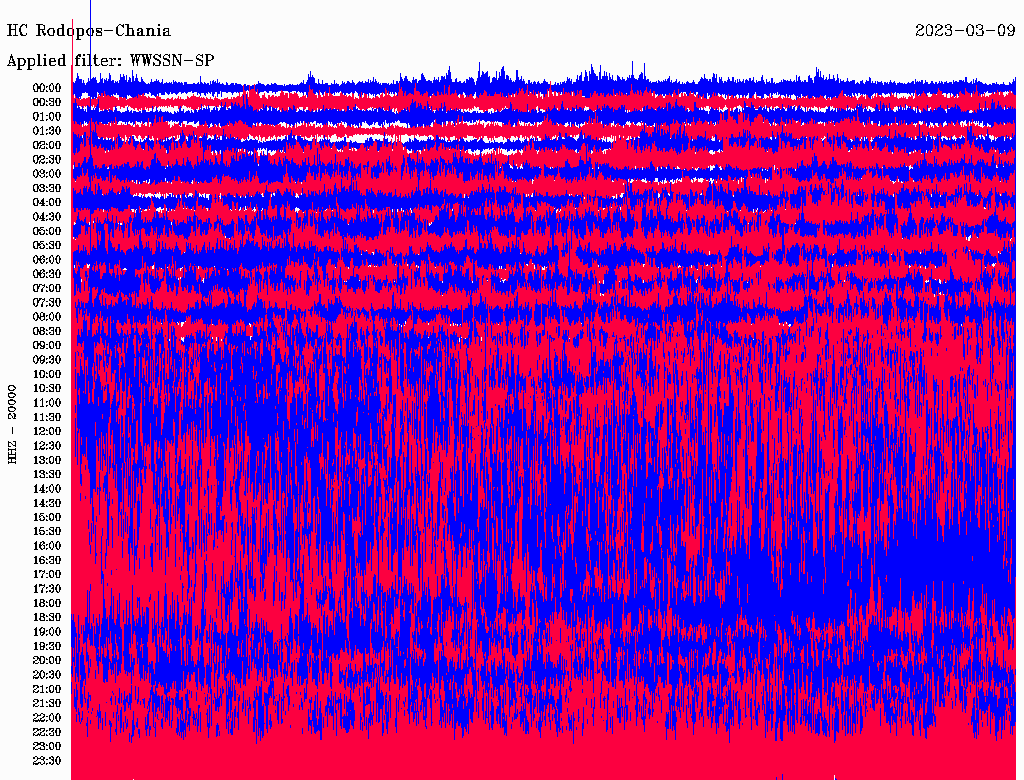Choose the 07:00 time label
The width and height of the screenshot is (1024, 780).
47,288
